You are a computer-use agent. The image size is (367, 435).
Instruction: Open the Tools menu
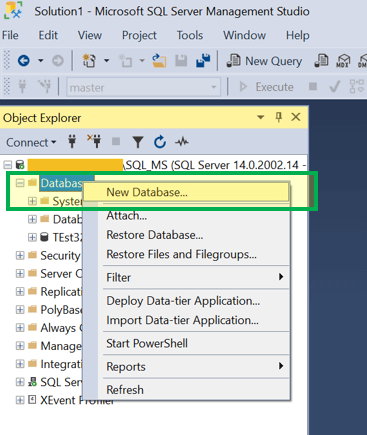190,35
